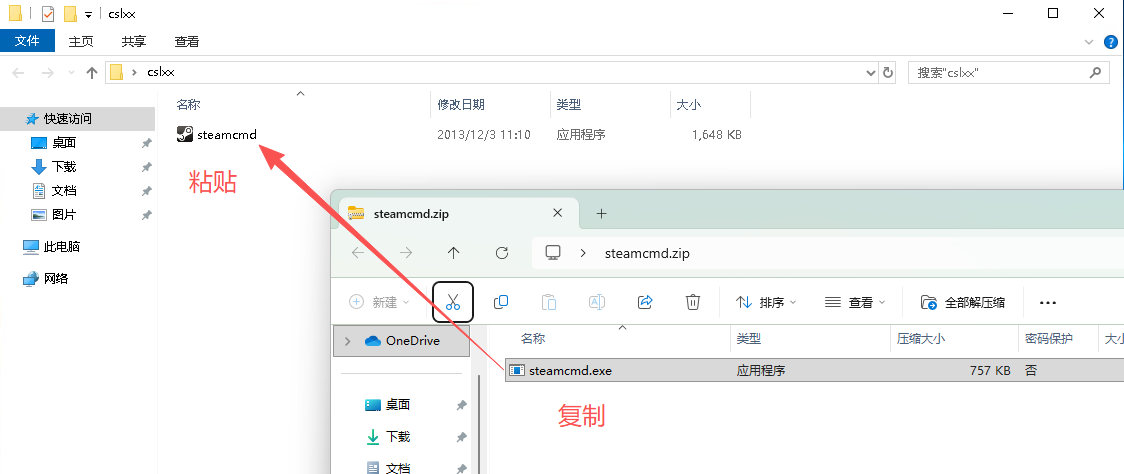The height and width of the screenshot is (474, 1124).
Task: Click the Cut scissors icon
Action: point(452,302)
